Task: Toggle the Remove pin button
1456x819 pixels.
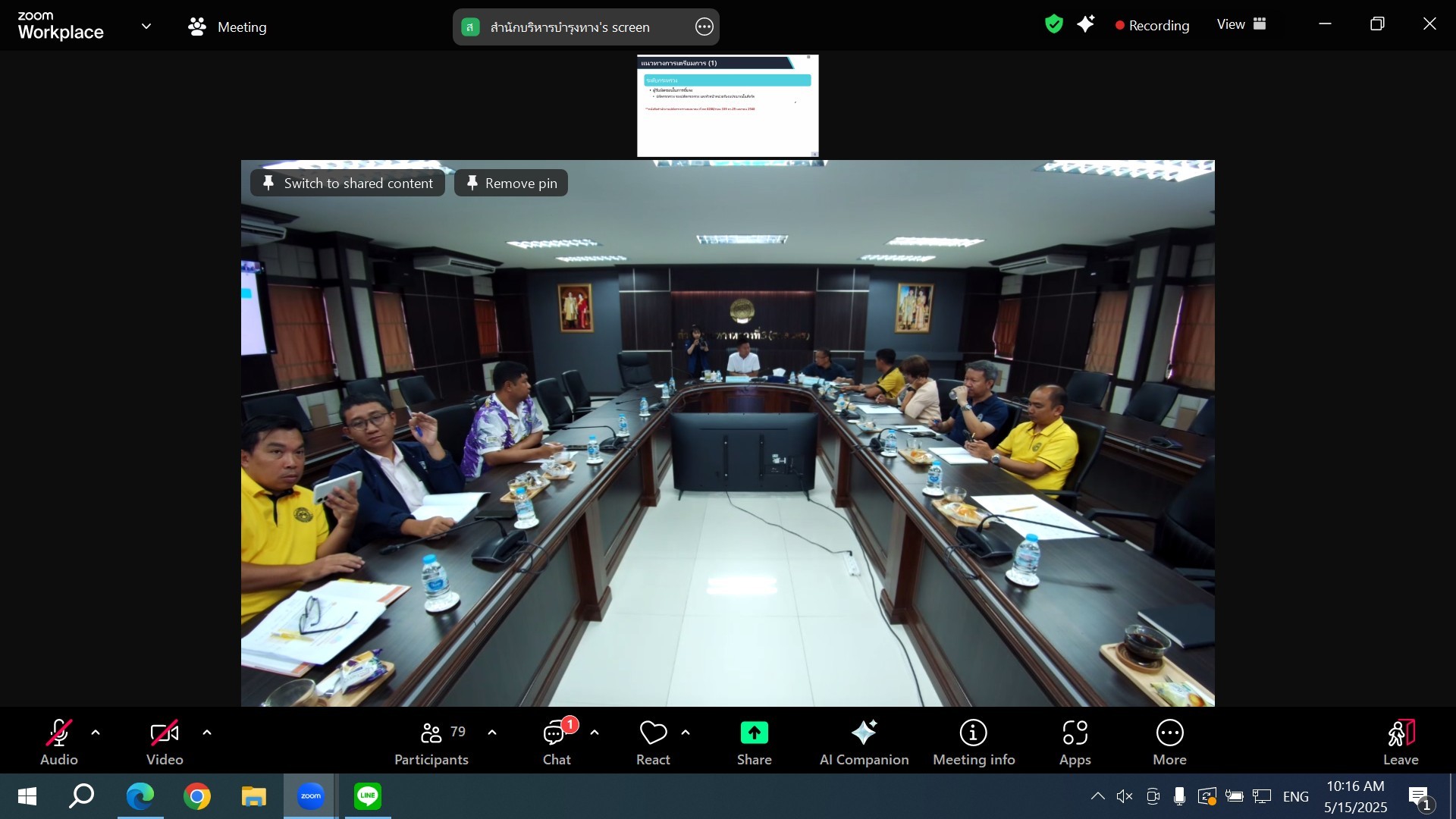Action: point(511,183)
